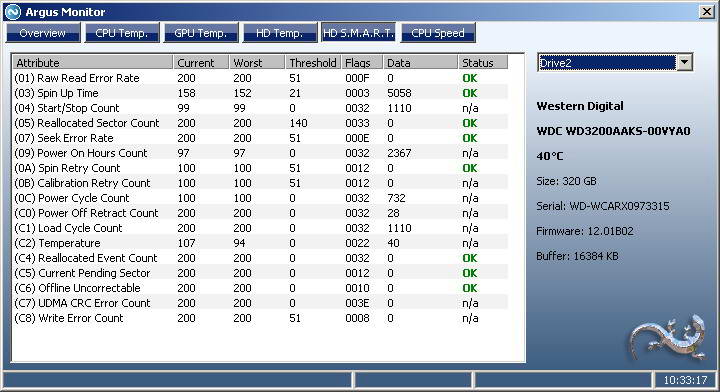Click the threshold value 140
720x392 pixels.
coord(298,123)
